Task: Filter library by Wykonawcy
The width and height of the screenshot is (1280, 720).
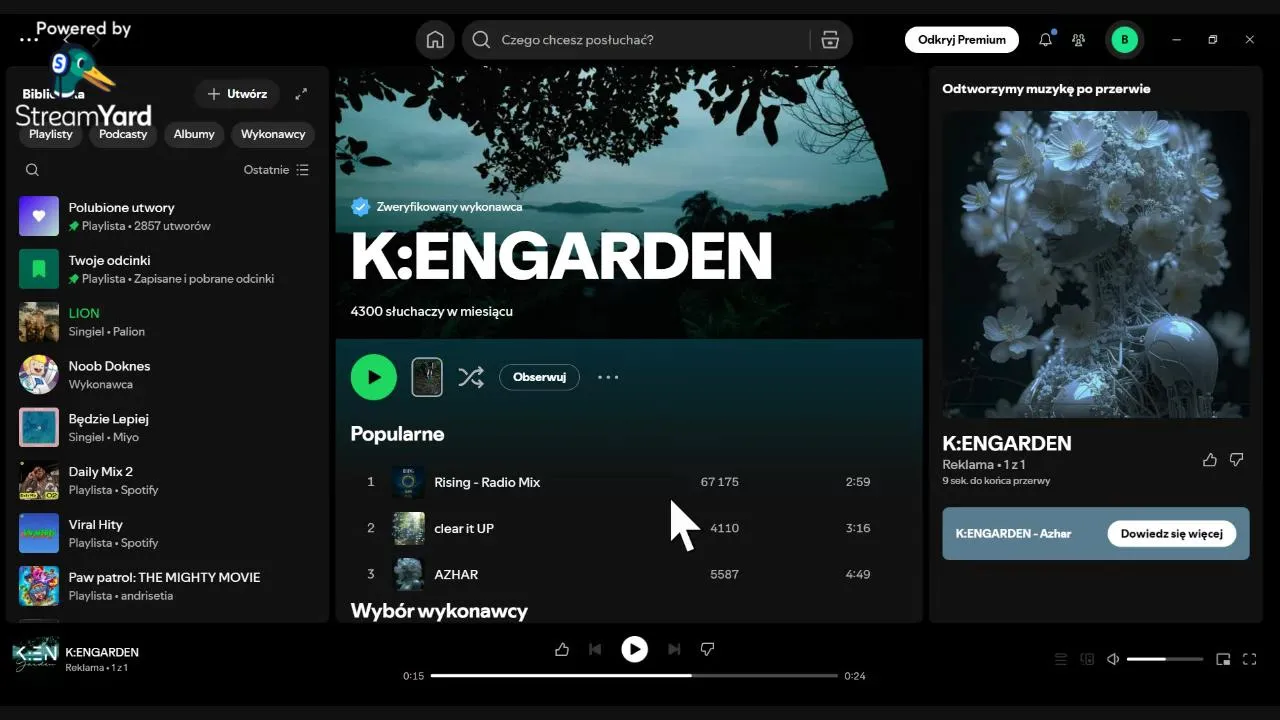Action: tap(273, 134)
